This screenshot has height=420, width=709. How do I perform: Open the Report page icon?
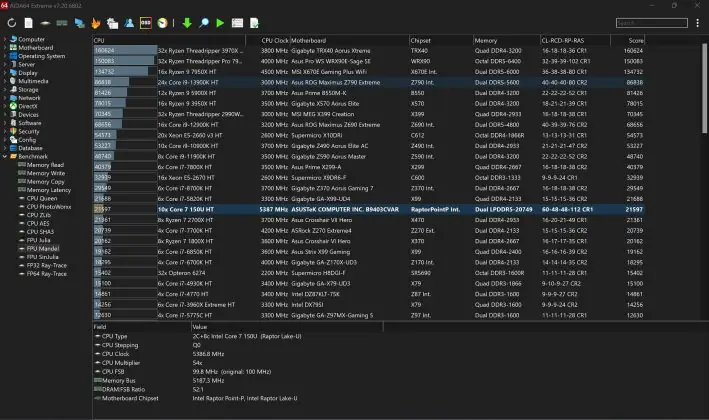[28, 23]
